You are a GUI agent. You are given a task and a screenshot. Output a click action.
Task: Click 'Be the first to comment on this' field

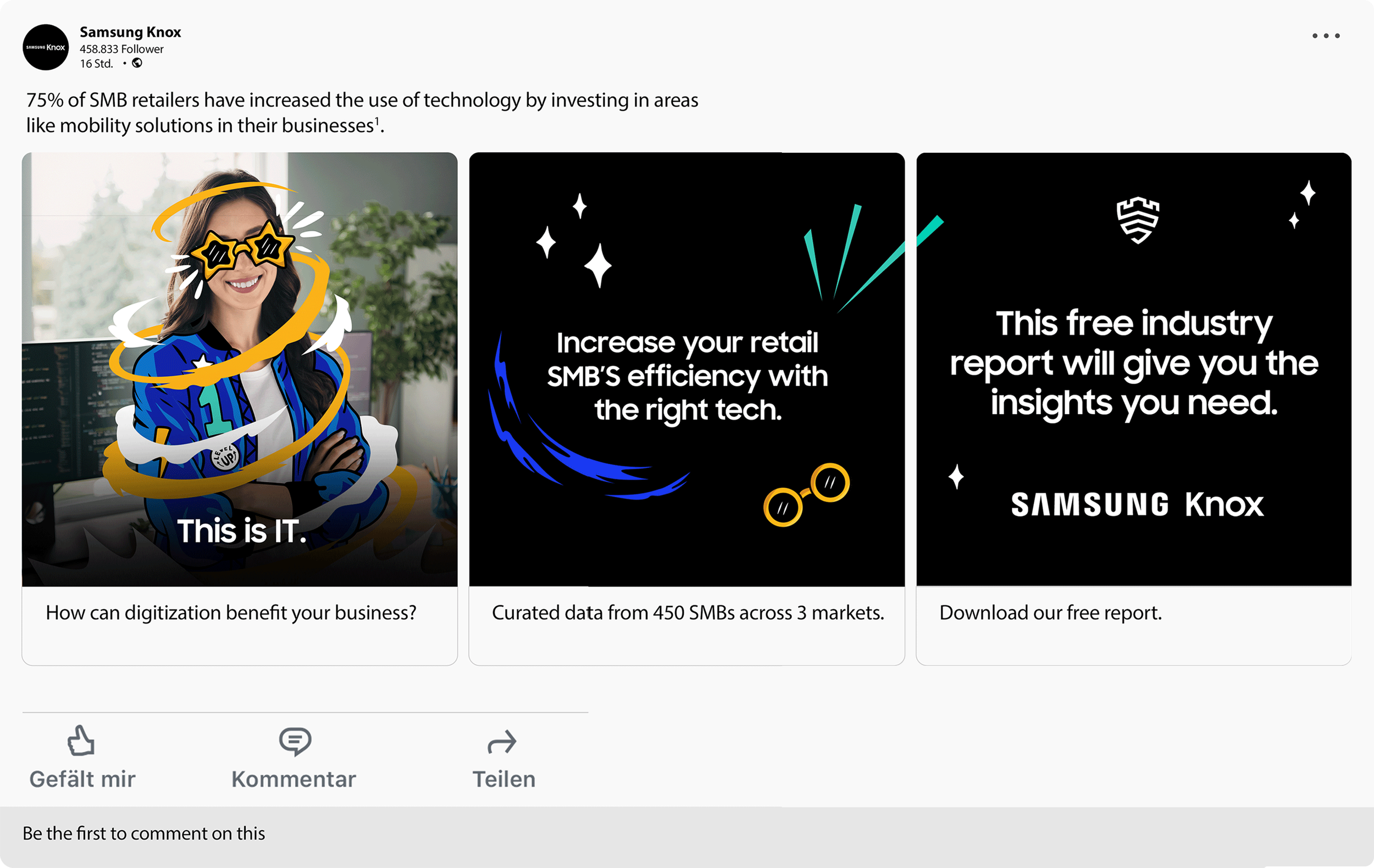(x=687, y=834)
